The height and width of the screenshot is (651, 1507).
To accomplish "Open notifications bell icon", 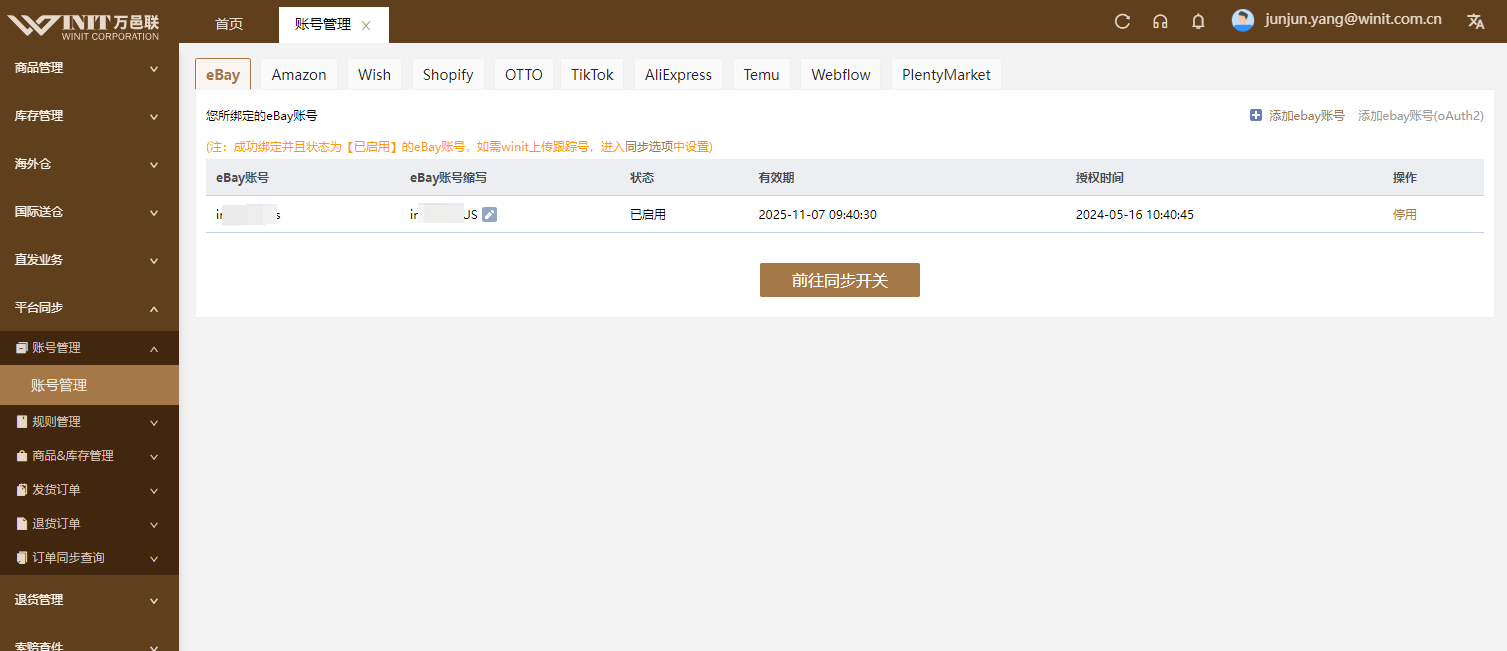I will click(x=1198, y=21).
